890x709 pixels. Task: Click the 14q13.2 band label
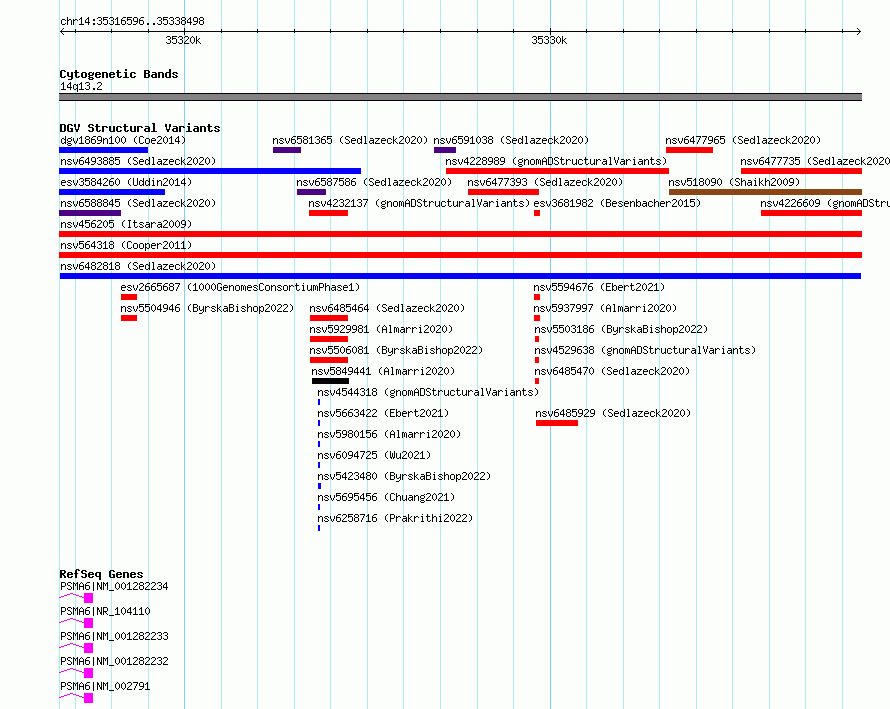pos(81,86)
